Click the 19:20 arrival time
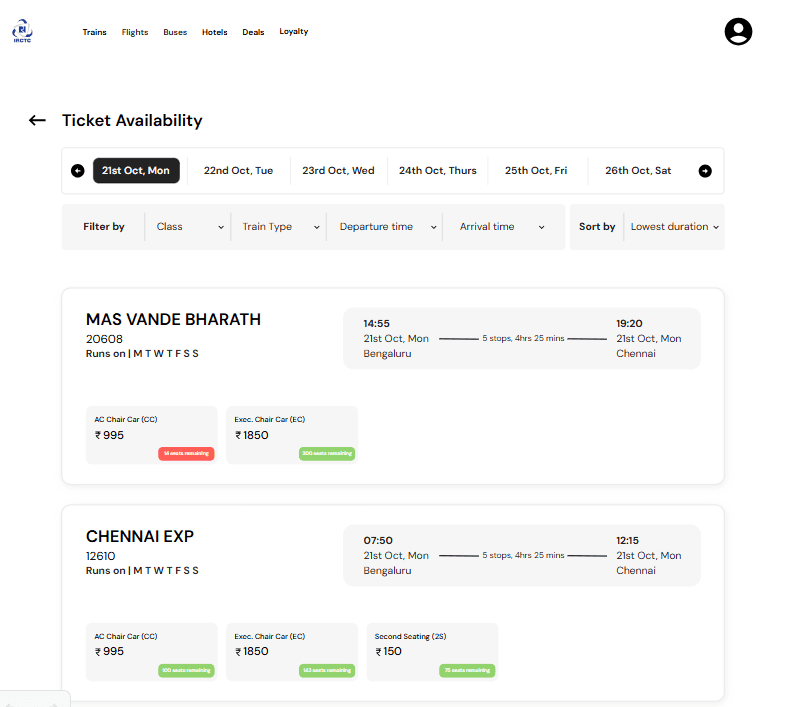The image size is (786, 707). coord(629,323)
